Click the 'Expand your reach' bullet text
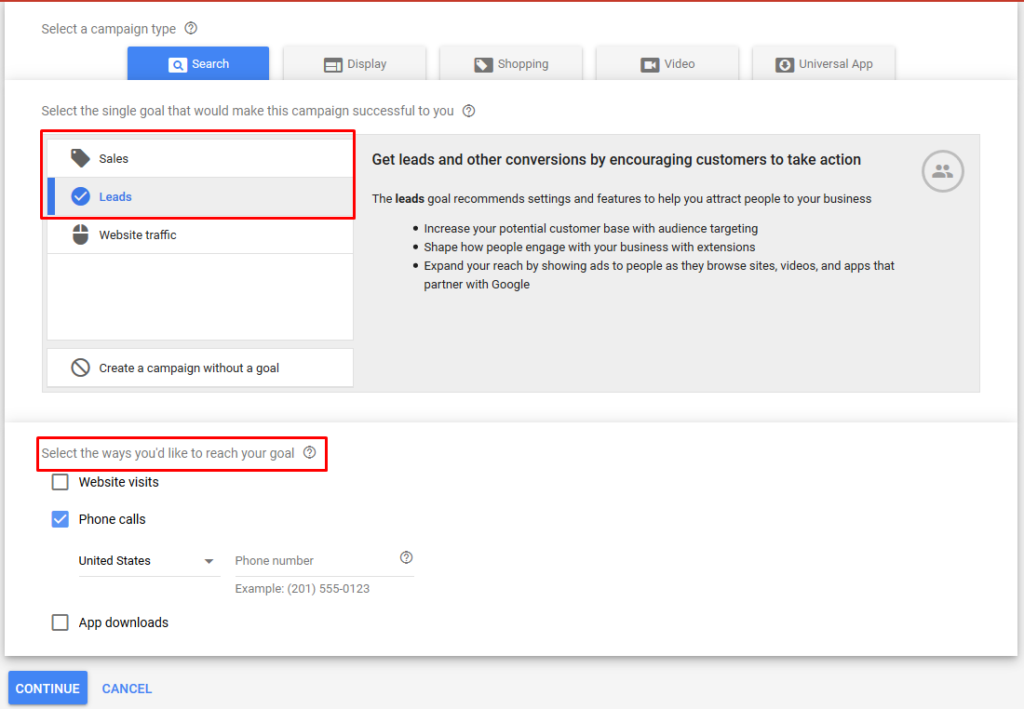This screenshot has width=1024, height=709. click(x=659, y=275)
